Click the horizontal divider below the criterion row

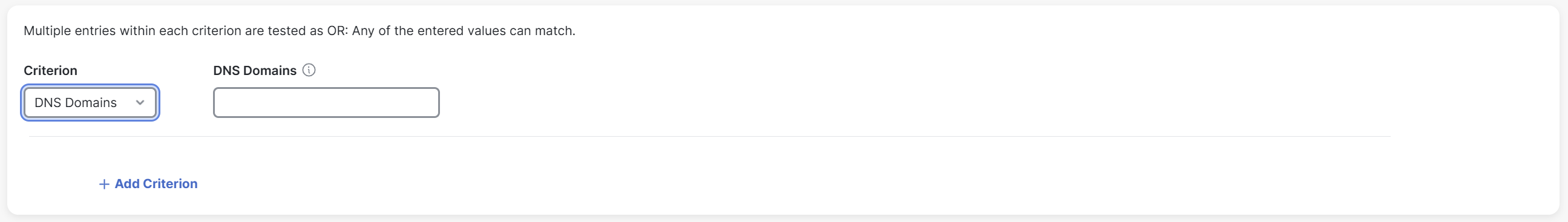point(710,136)
